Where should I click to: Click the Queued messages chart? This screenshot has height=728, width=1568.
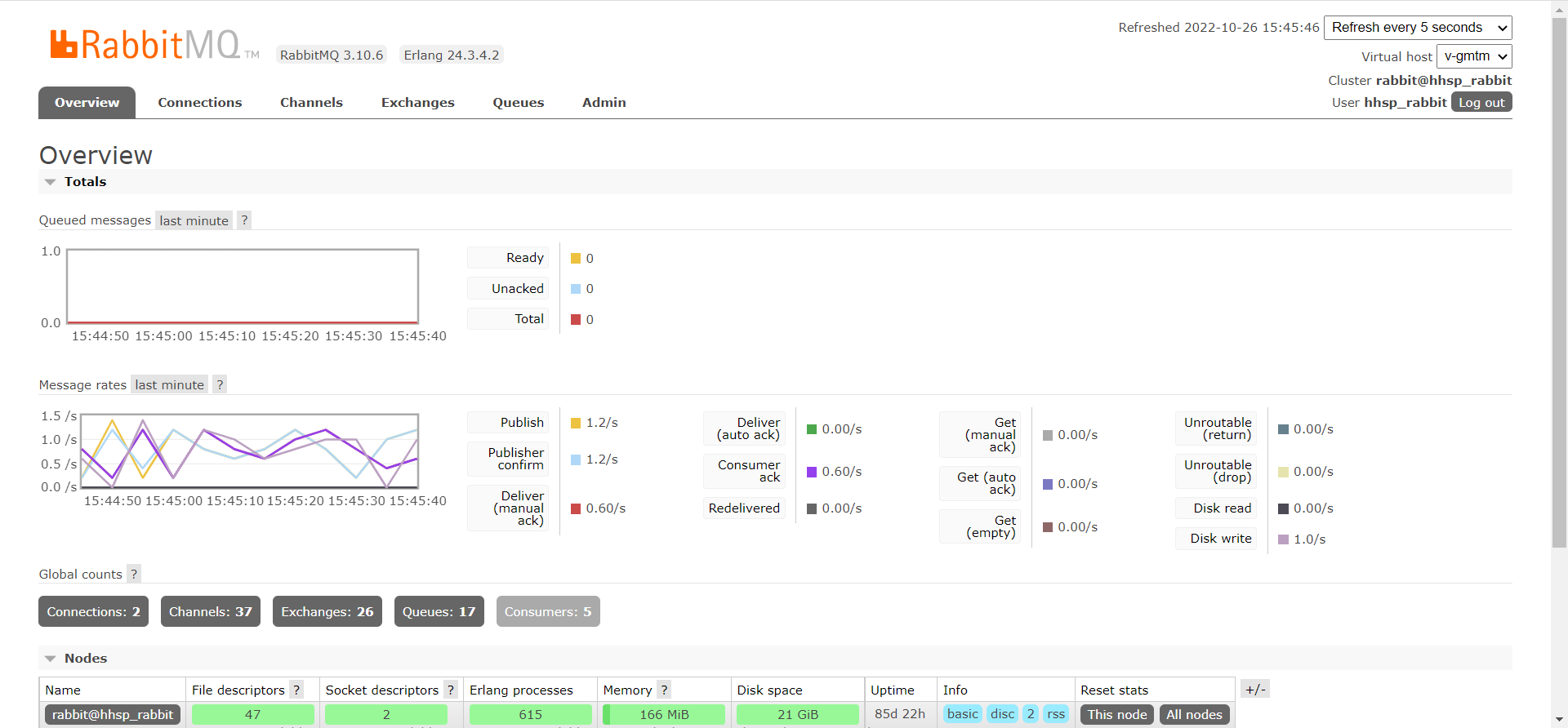[243, 286]
